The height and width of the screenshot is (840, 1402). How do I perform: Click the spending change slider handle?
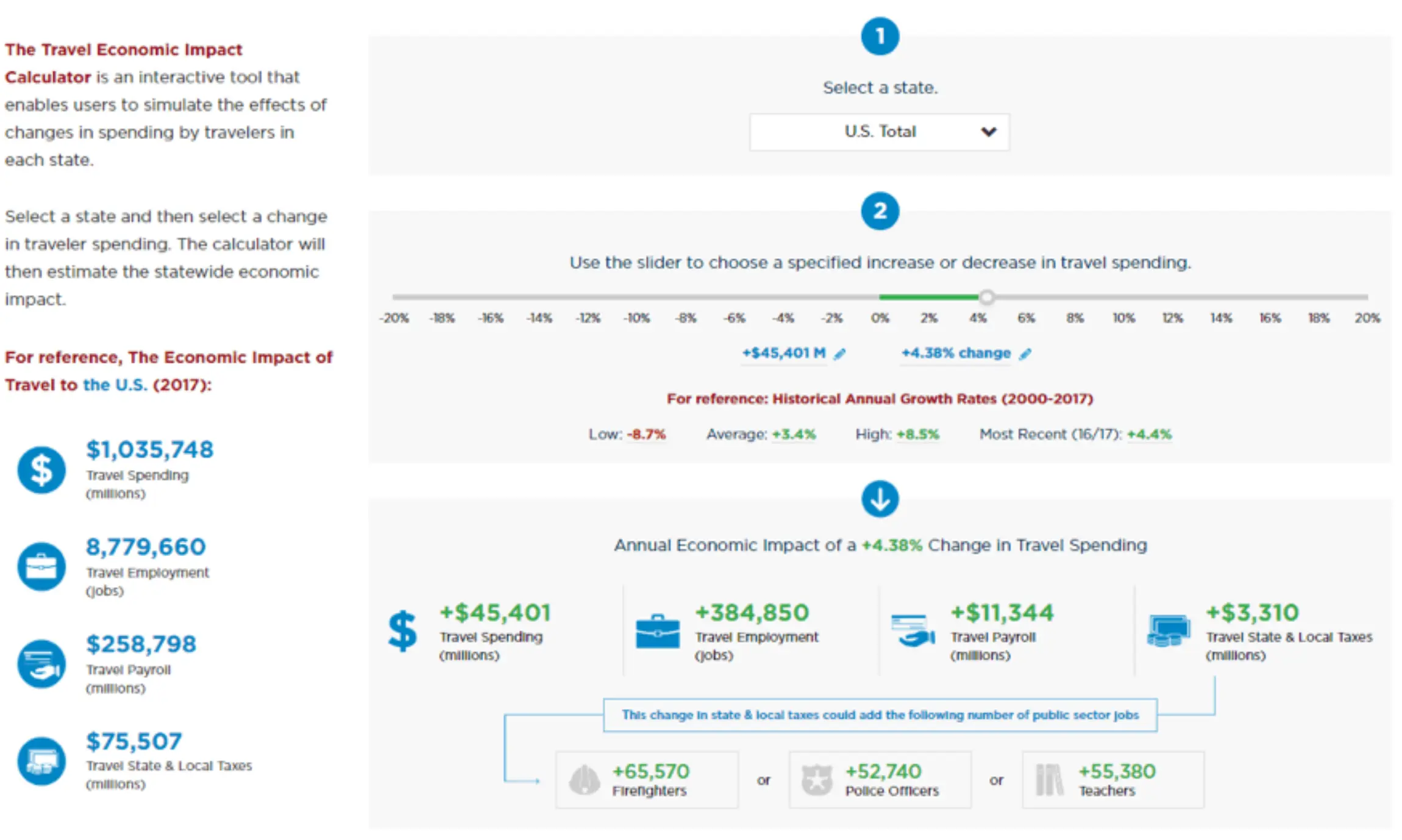tap(987, 297)
